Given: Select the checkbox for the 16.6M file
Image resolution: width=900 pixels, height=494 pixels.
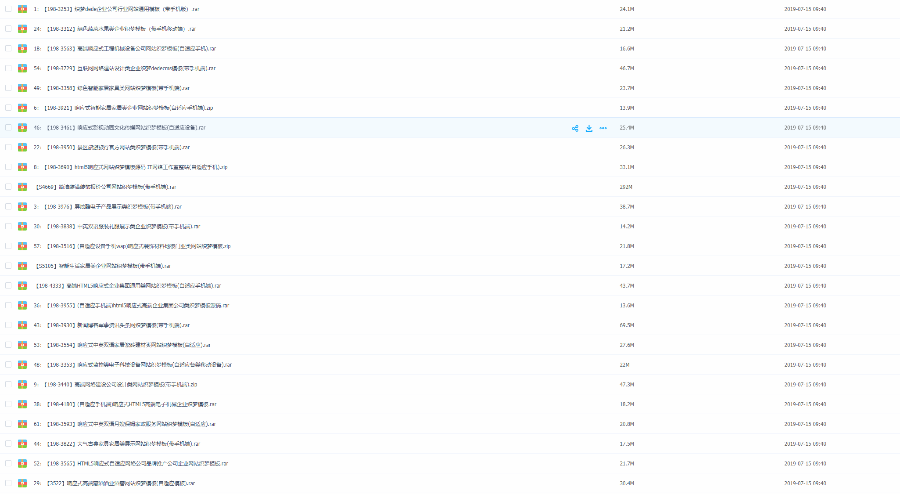Looking at the screenshot, I should click(8, 48).
